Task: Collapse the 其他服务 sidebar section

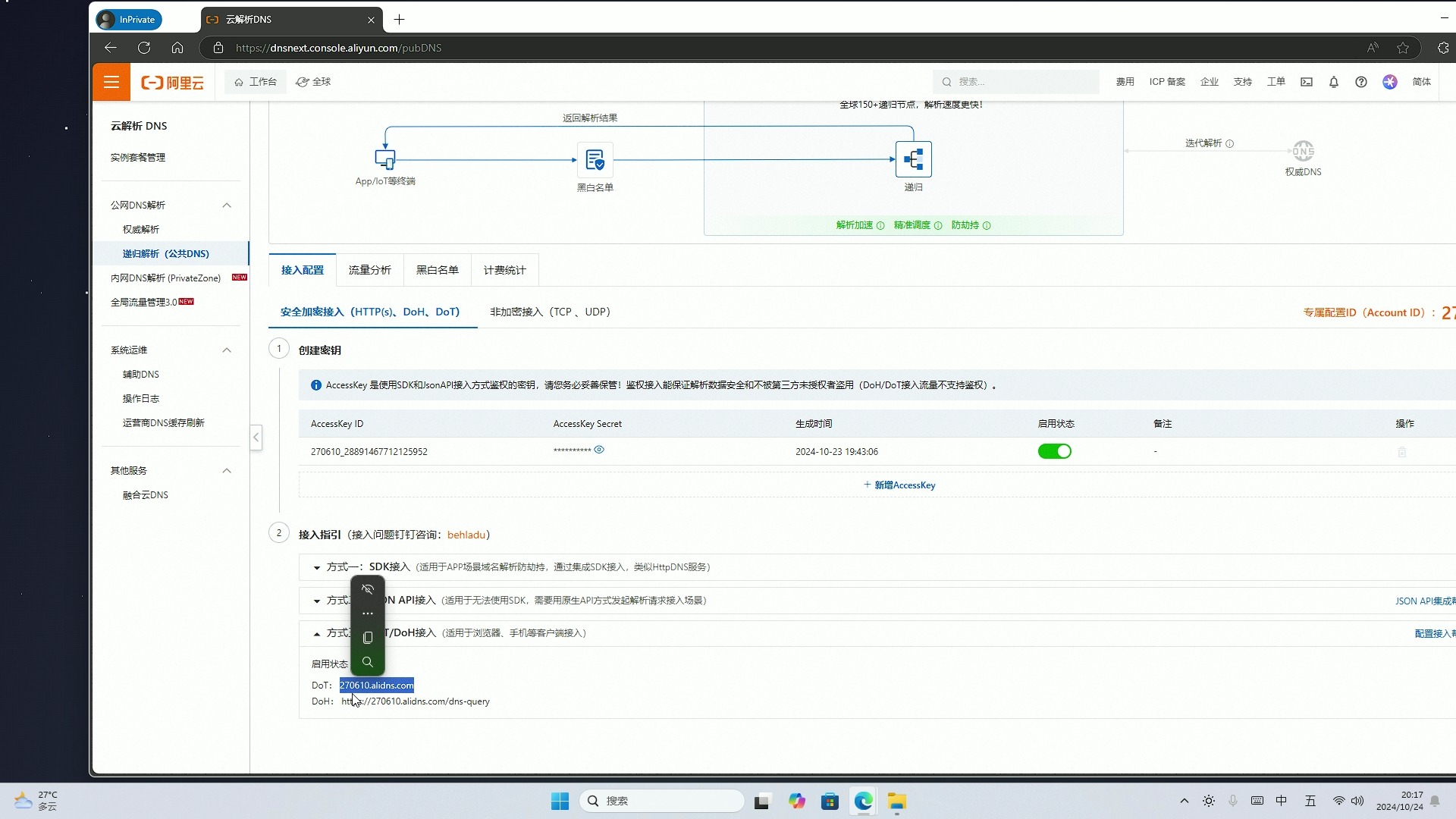Action: pos(226,471)
